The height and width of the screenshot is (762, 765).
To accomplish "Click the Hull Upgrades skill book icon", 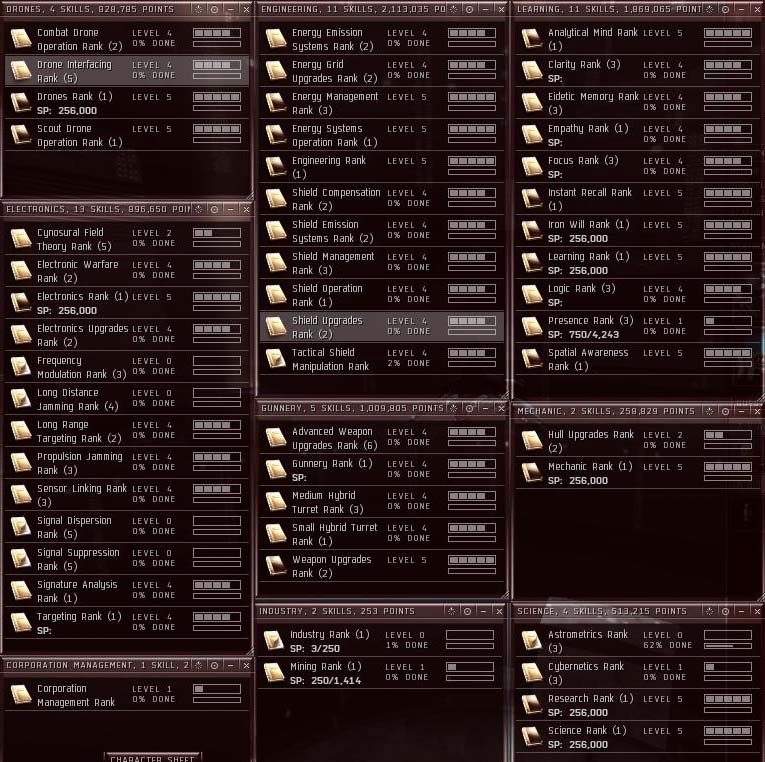I will point(531,441).
